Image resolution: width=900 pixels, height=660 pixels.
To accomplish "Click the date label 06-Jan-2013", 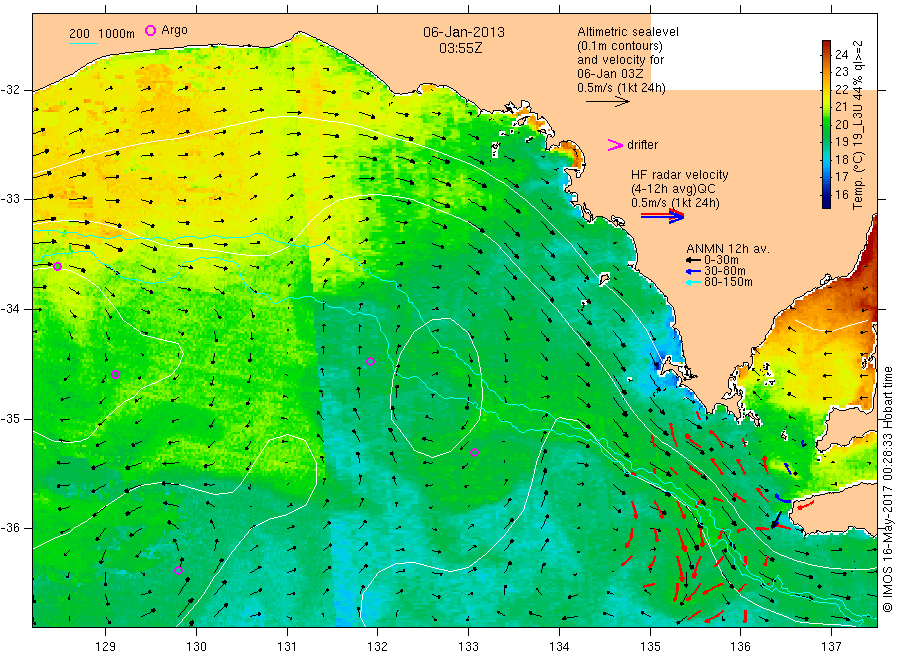I will pos(464,32).
